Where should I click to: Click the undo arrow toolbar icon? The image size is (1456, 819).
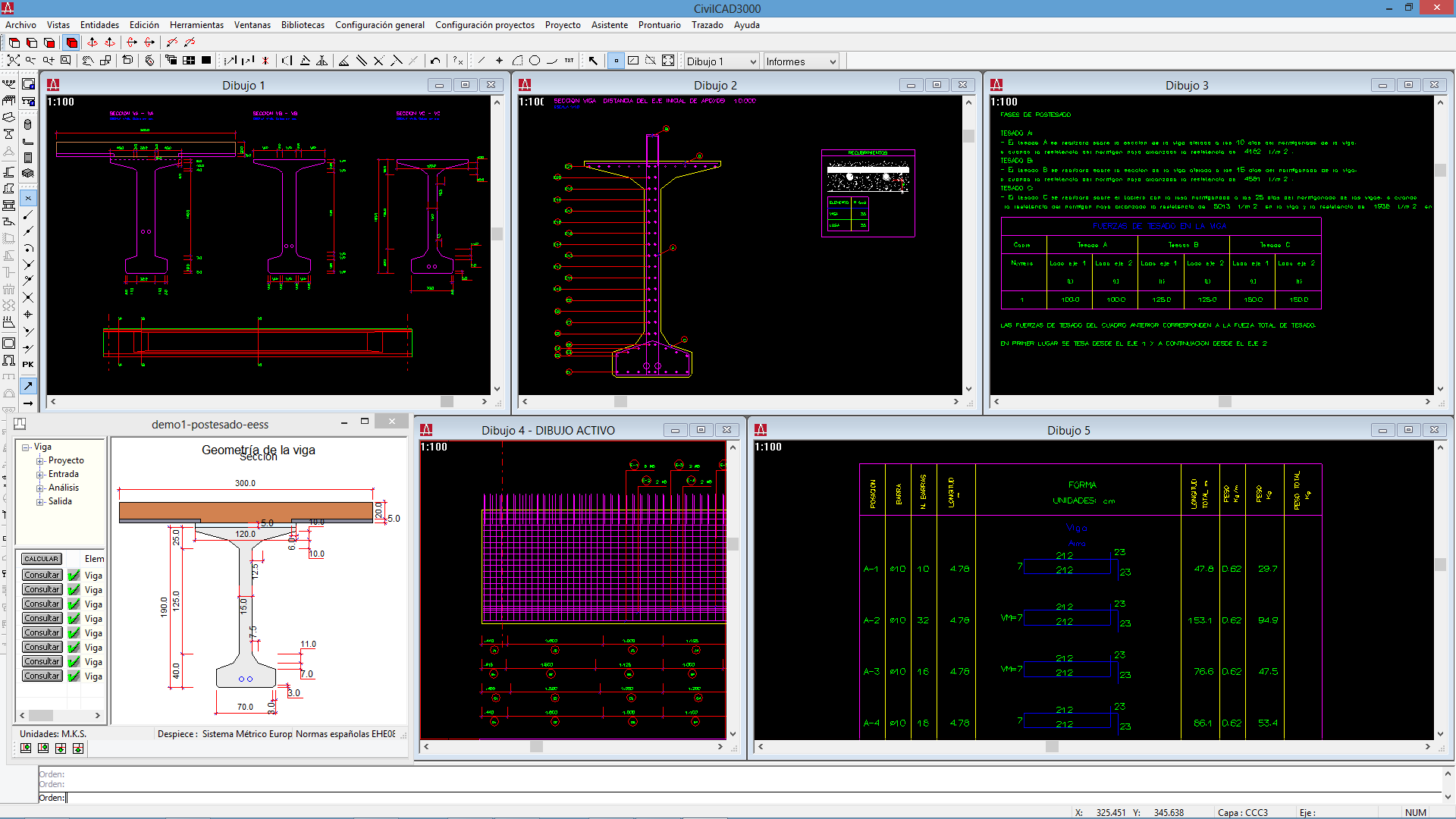[435, 61]
